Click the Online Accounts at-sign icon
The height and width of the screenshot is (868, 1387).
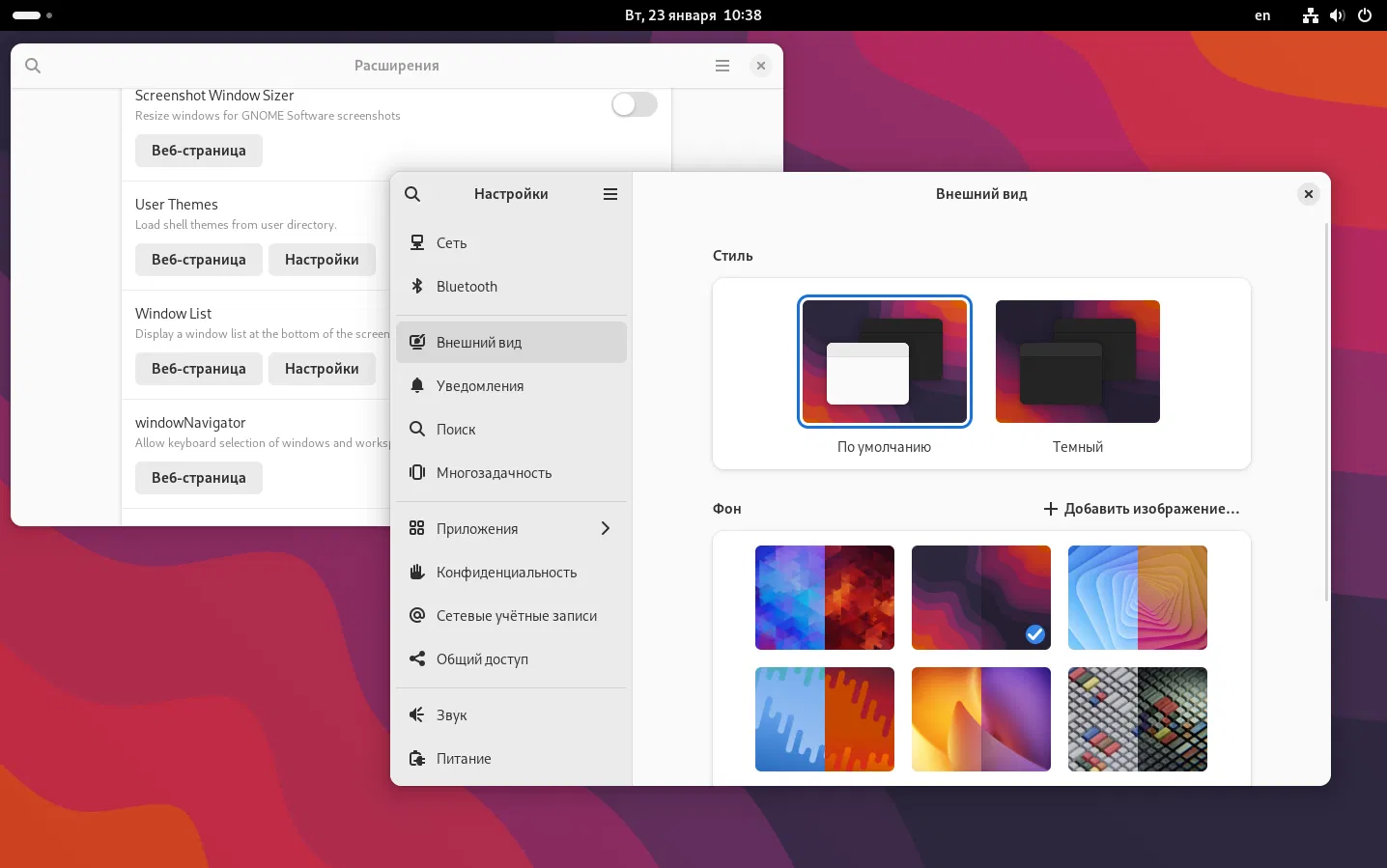[x=417, y=616]
